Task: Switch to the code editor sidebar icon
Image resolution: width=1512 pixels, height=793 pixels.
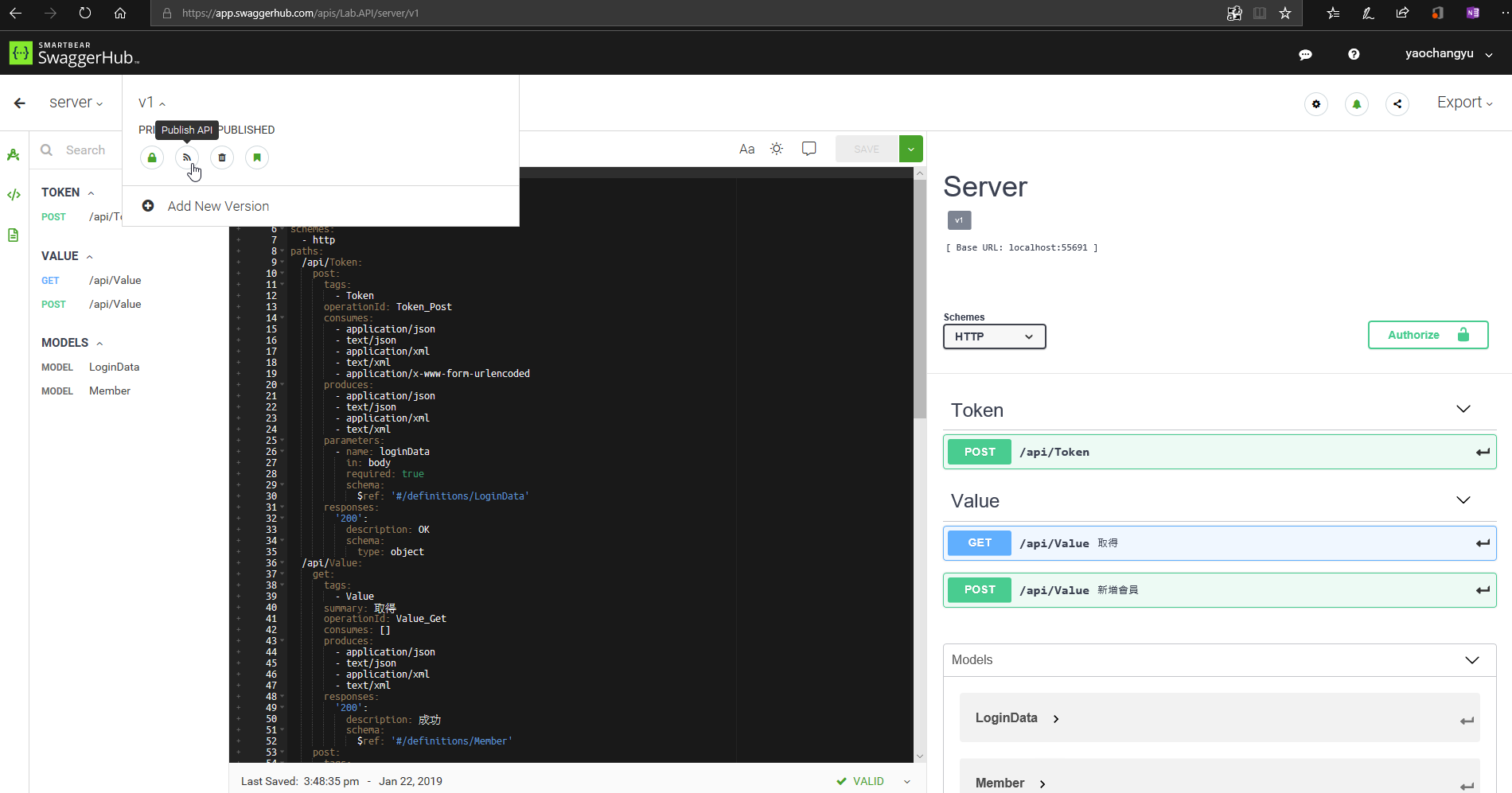Action: click(14, 193)
